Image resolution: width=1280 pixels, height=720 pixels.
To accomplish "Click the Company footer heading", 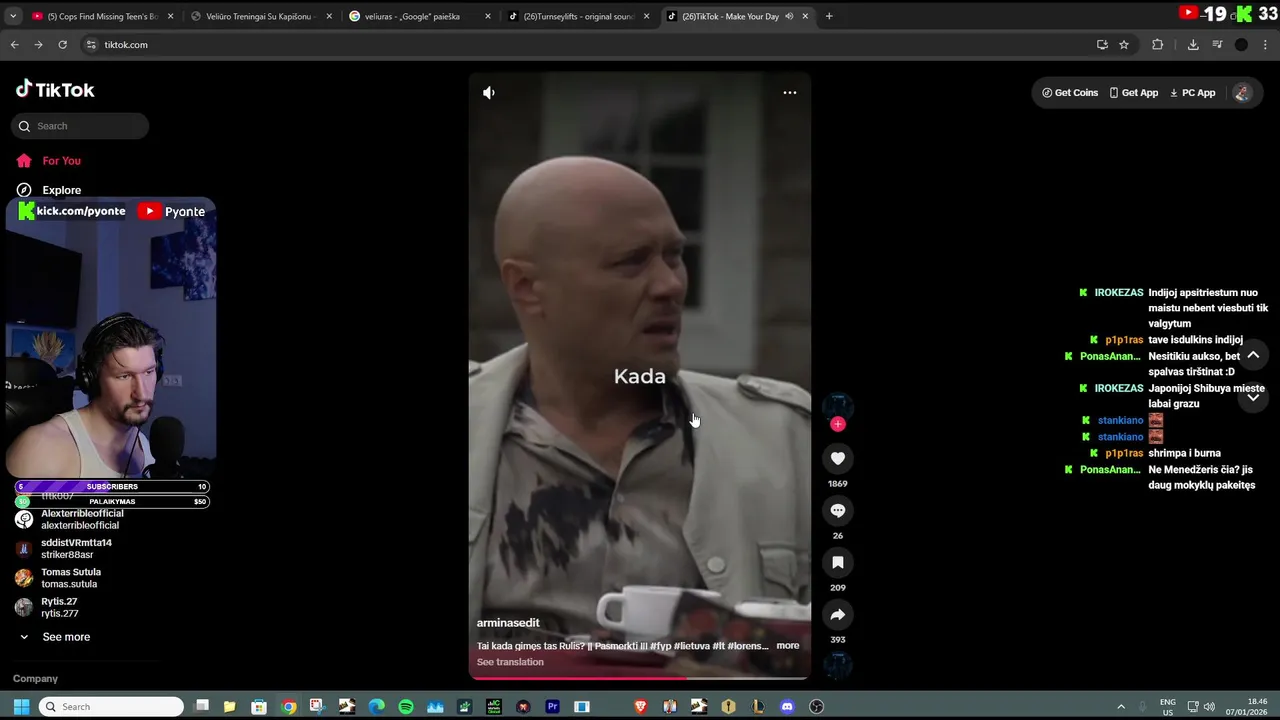I will (35, 679).
